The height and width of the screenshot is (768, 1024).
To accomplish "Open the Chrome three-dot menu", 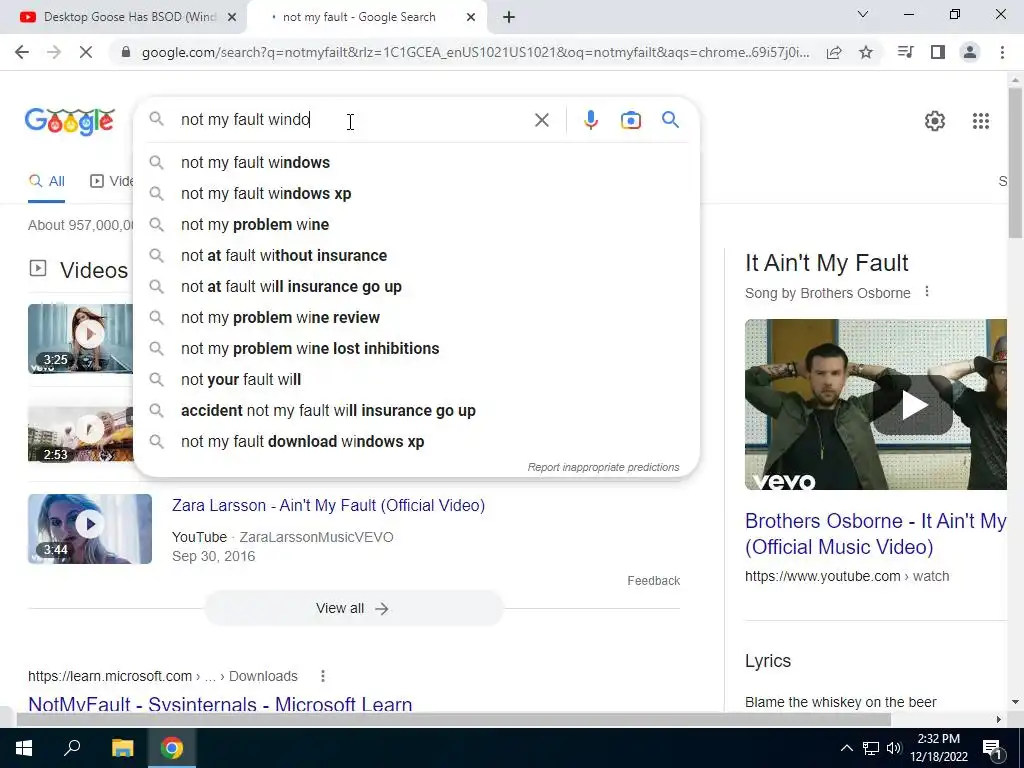I will 1002,52.
